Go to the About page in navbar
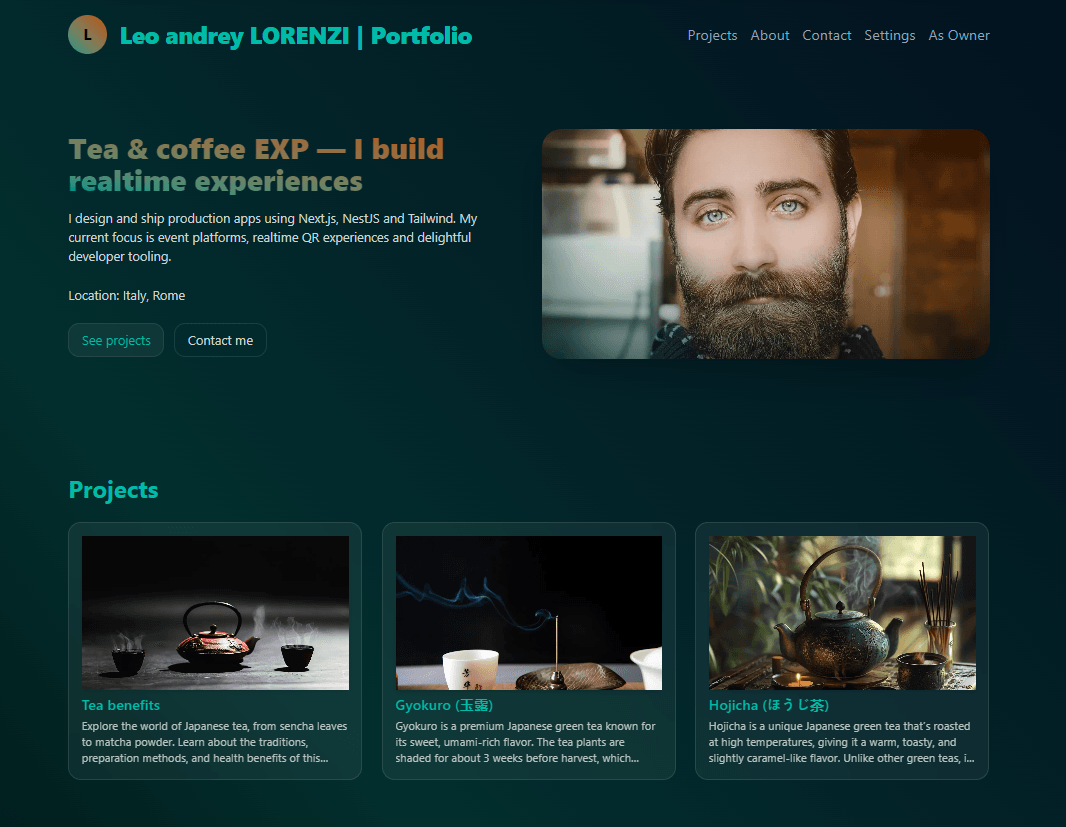 click(x=769, y=35)
